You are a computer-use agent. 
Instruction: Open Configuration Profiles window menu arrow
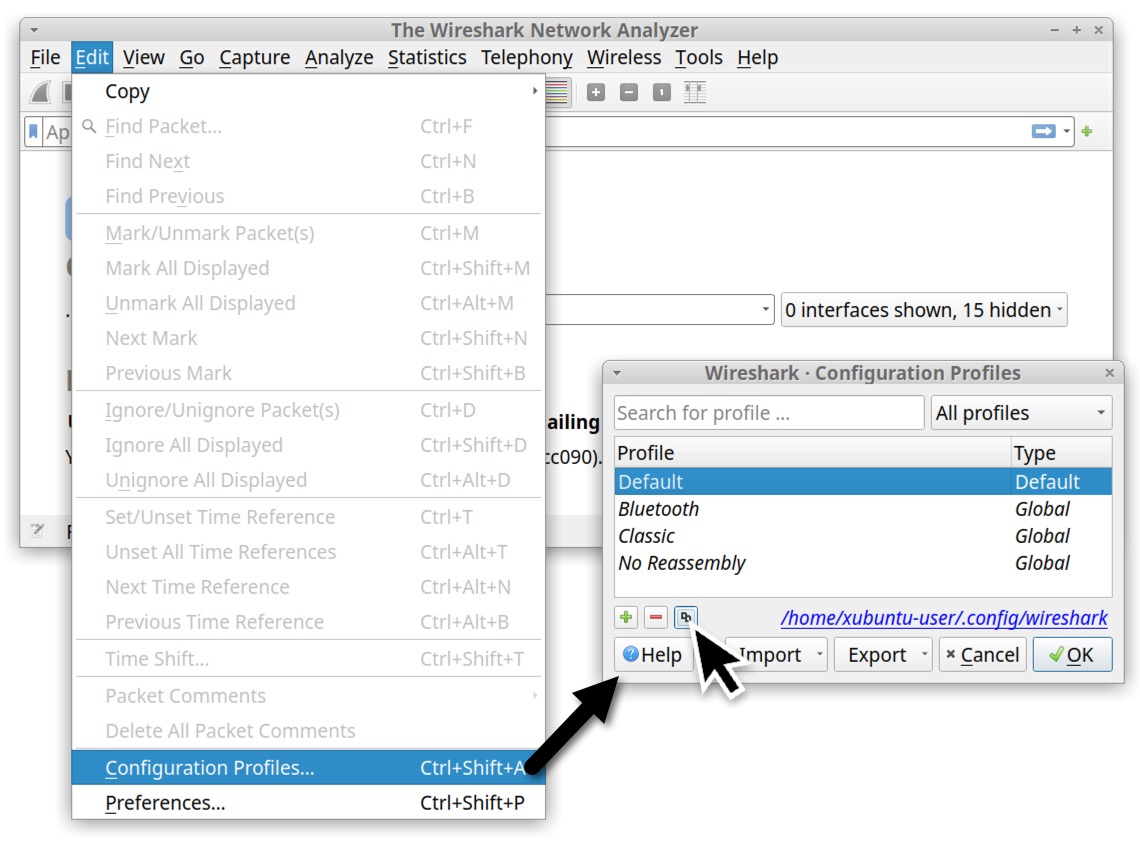pos(617,373)
